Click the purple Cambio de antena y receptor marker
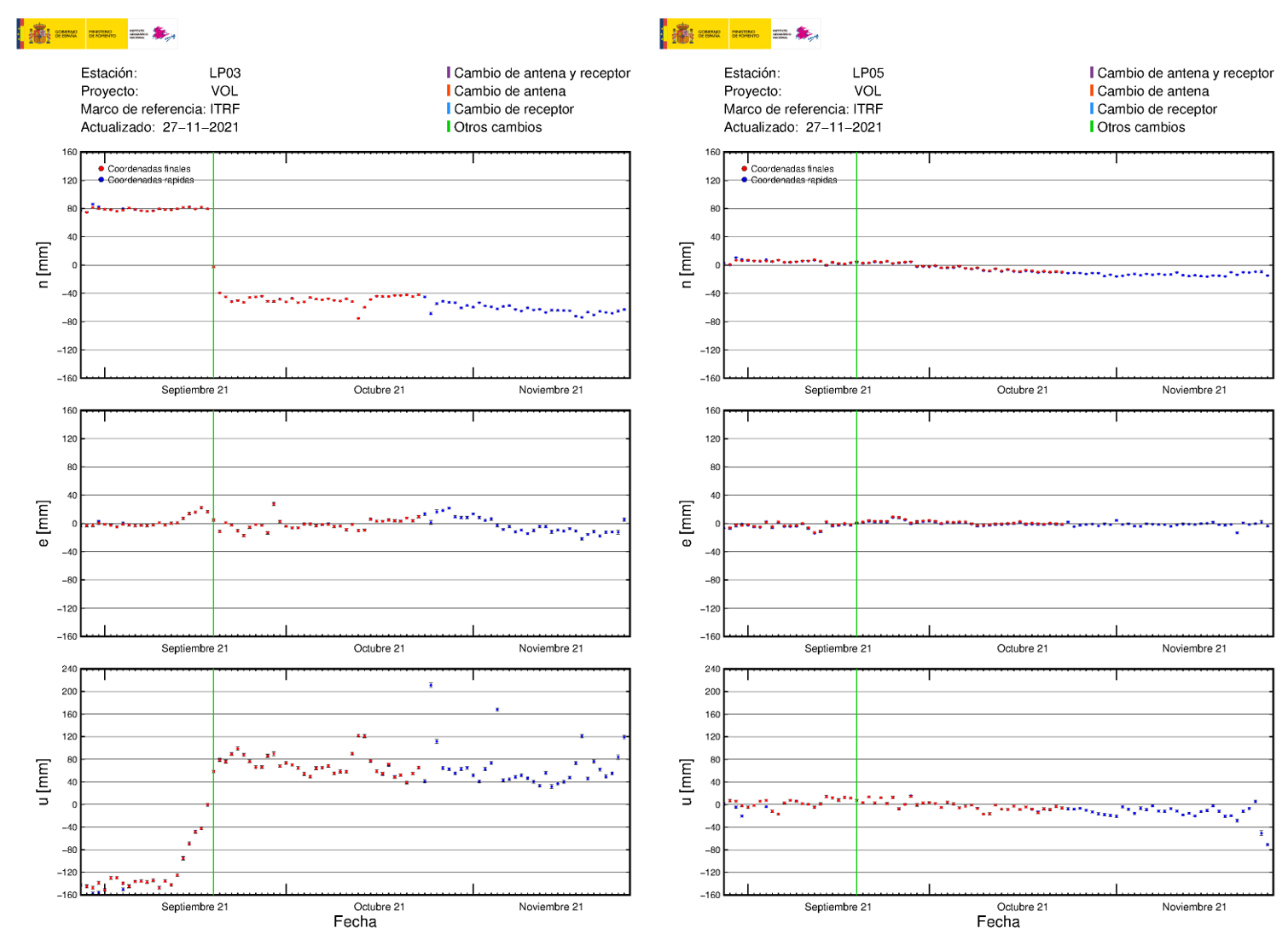 coord(450,73)
